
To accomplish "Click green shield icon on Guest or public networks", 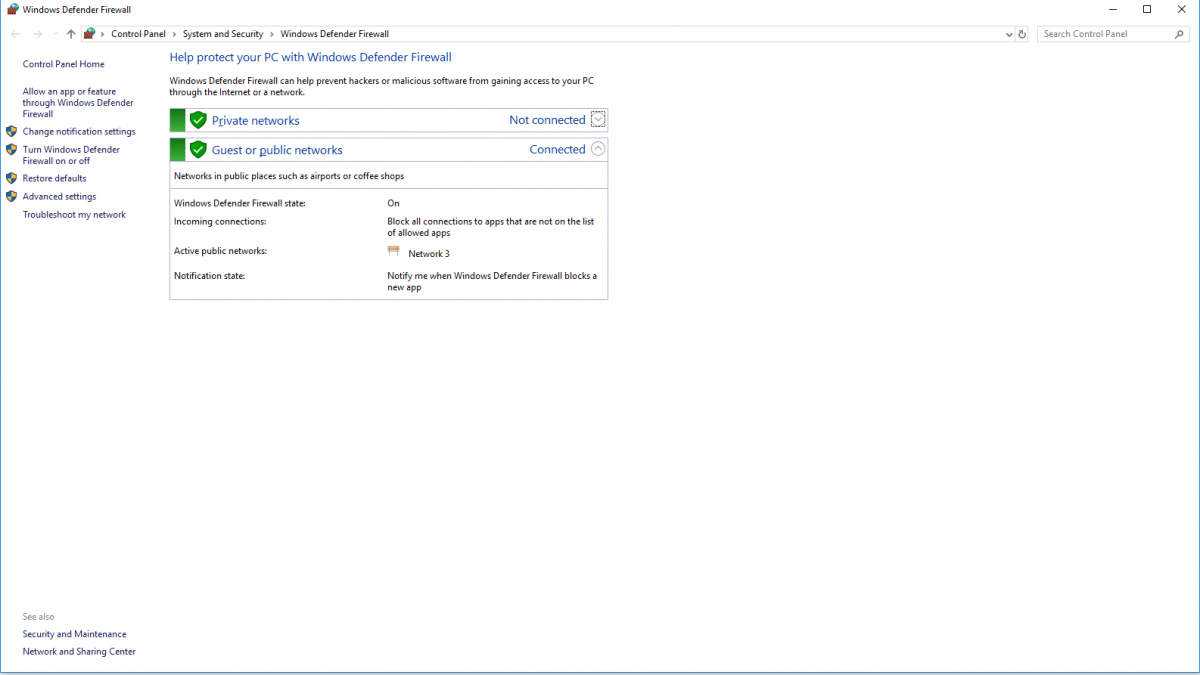I will tap(198, 150).
